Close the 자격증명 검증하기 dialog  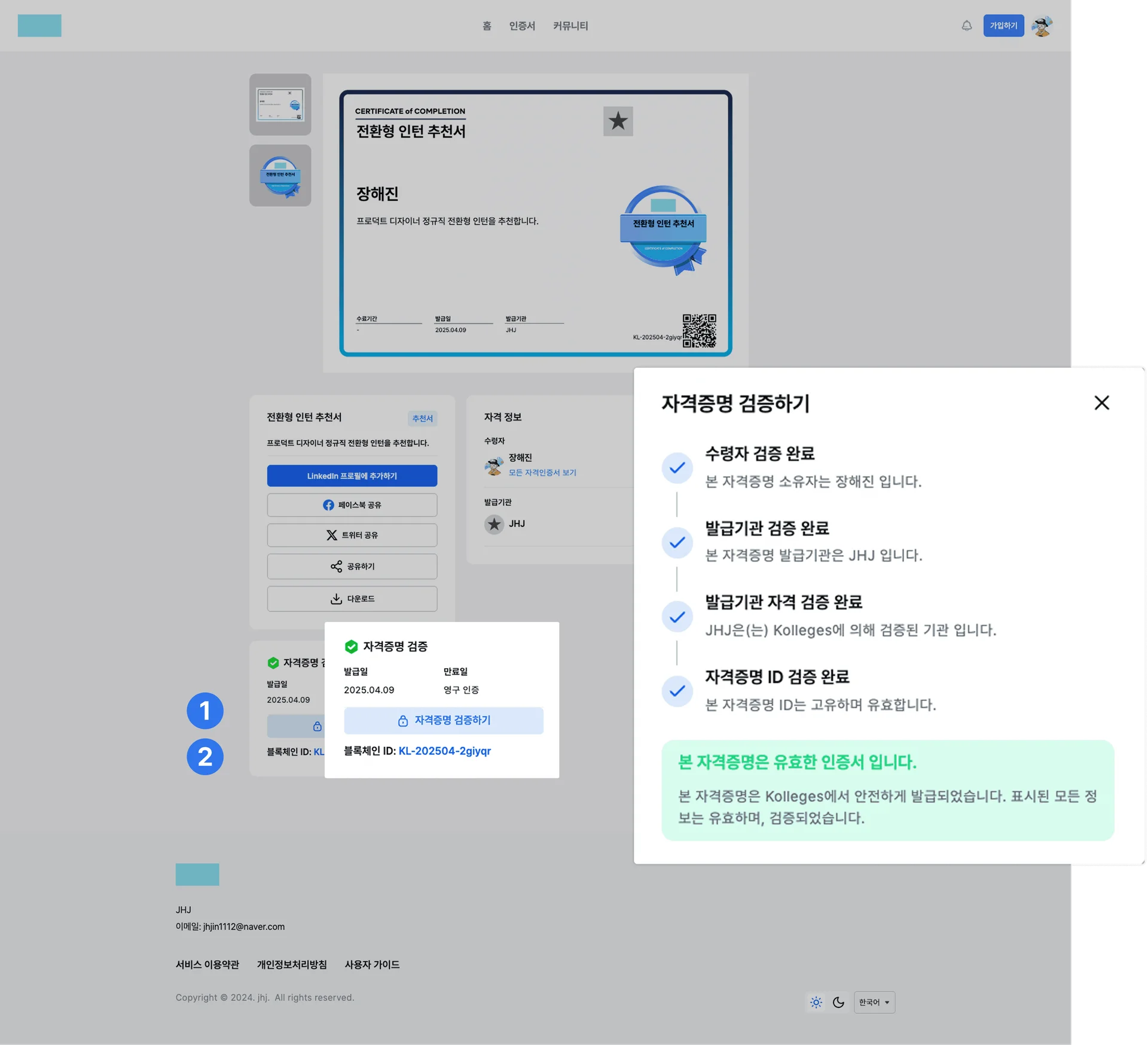click(x=1101, y=403)
